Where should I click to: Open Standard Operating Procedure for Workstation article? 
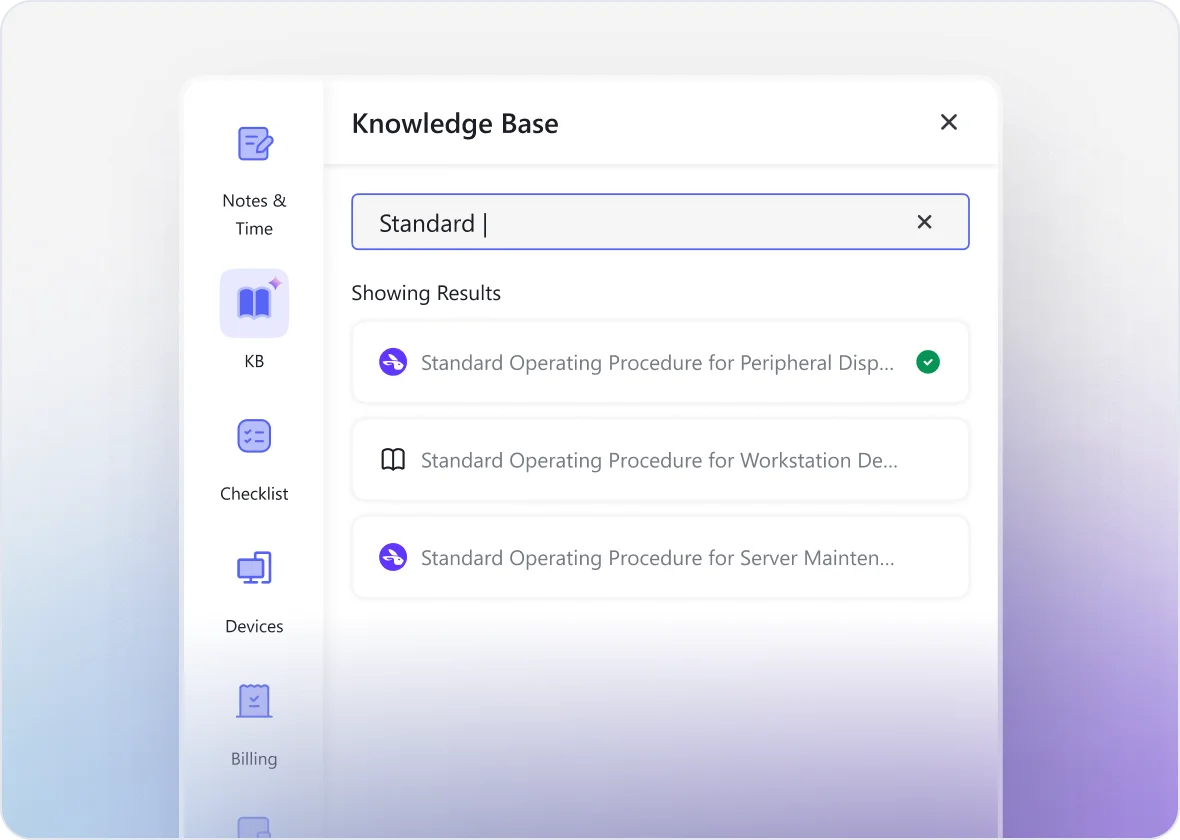[659, 461]
